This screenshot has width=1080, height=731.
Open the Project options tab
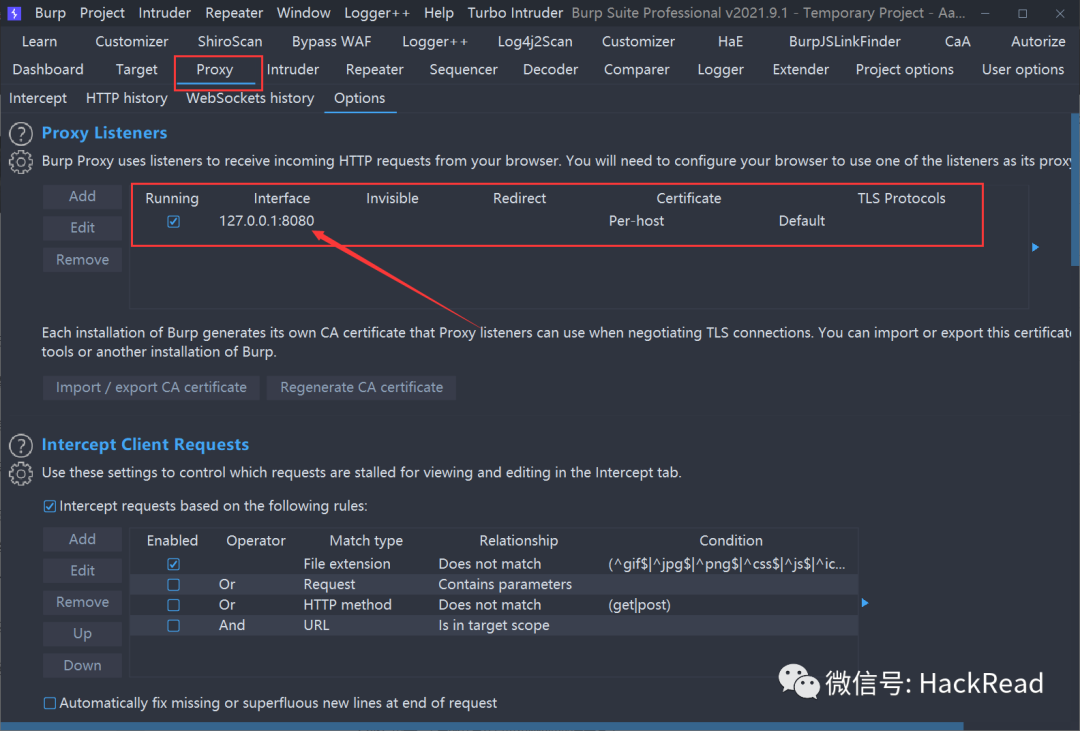pyautogui.click(x=904, y=70)
